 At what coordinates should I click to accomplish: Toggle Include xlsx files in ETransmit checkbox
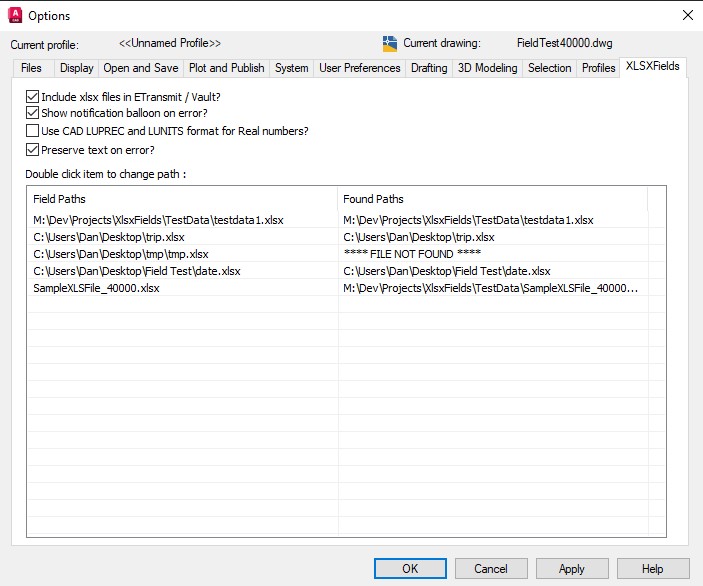33,97
